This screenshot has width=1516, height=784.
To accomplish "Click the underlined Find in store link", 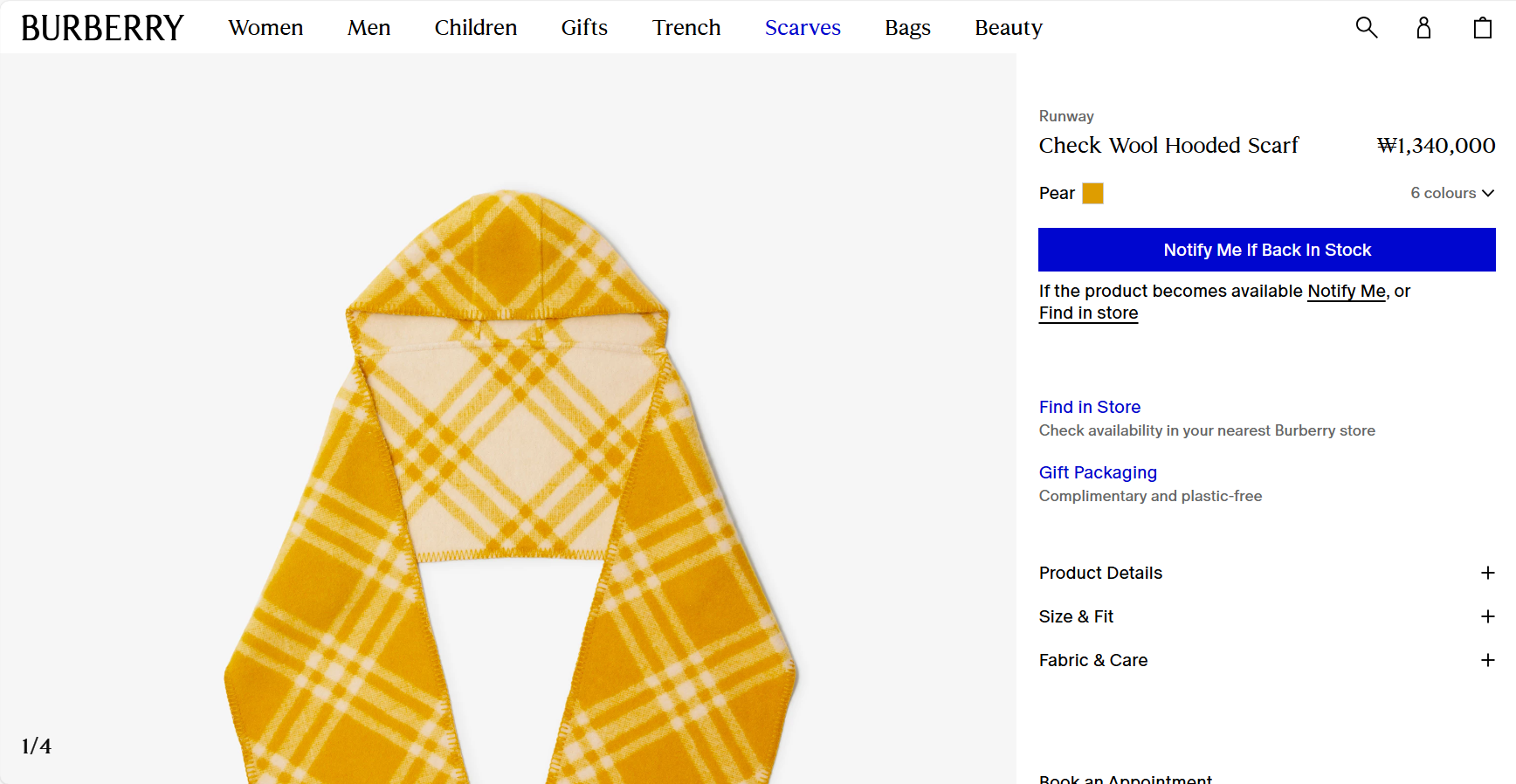I will tap(1088, 313).
